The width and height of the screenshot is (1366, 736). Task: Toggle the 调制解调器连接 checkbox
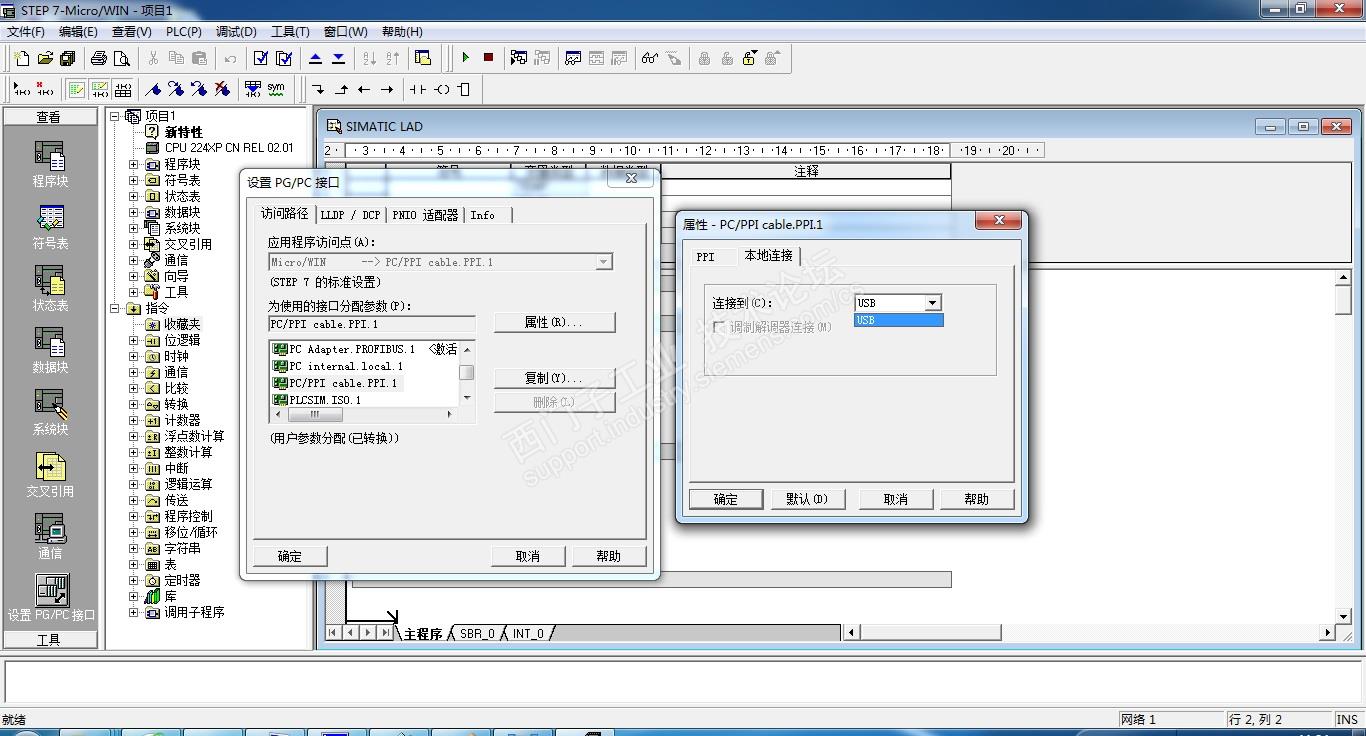tap(718, 327)
